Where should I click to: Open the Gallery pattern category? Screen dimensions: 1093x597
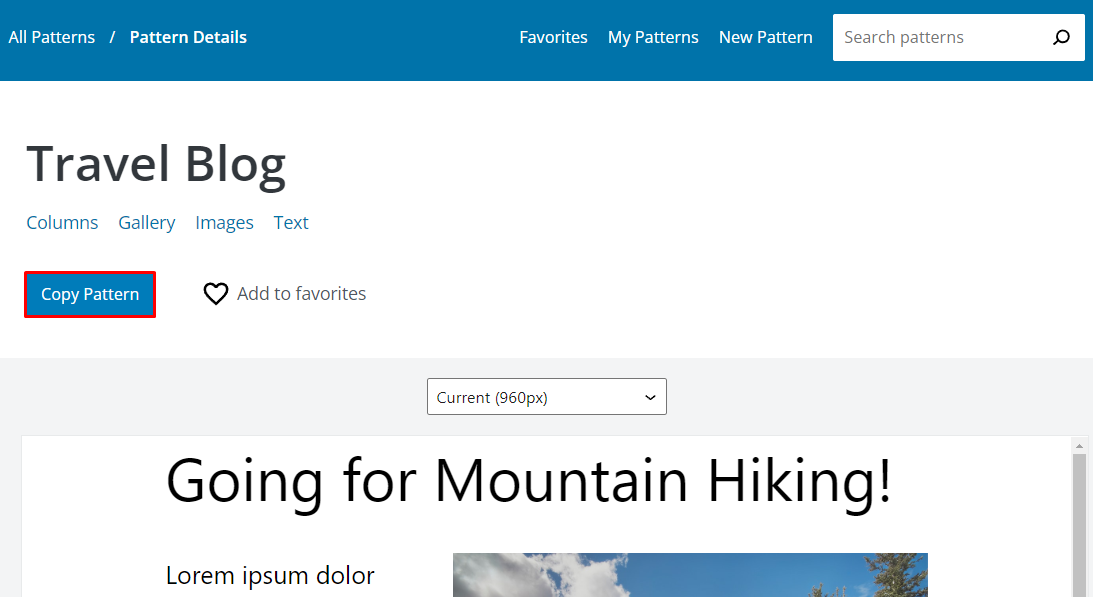pos(146,222)
